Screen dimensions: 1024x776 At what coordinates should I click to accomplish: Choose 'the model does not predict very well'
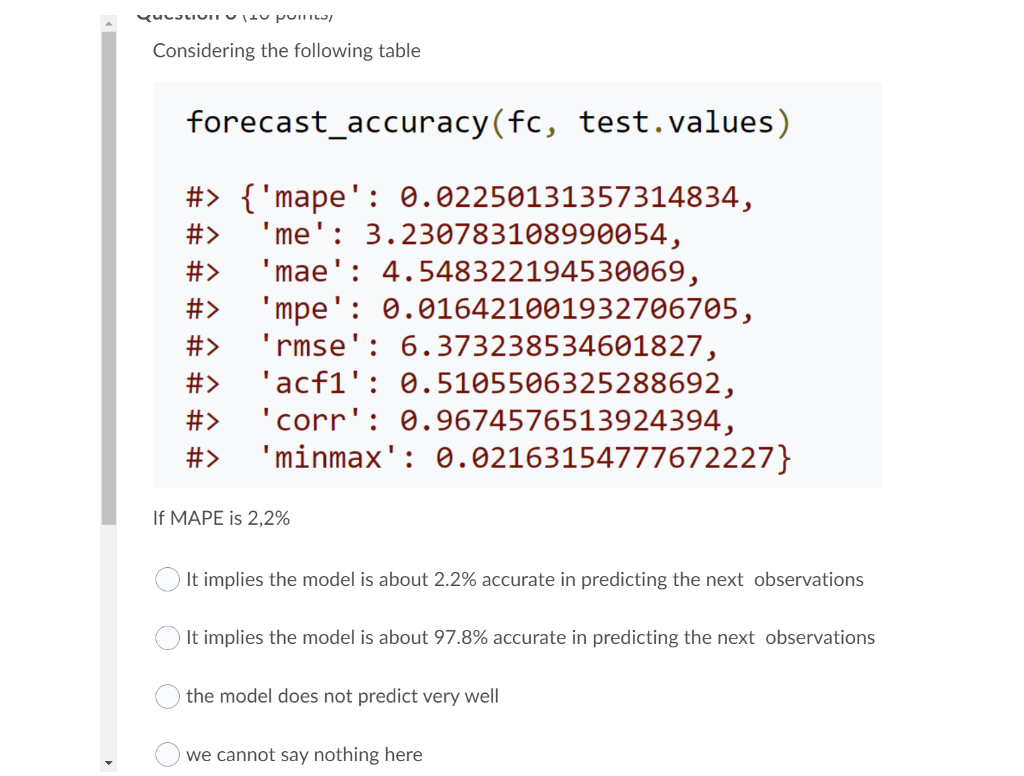click(x=167, y=696)
